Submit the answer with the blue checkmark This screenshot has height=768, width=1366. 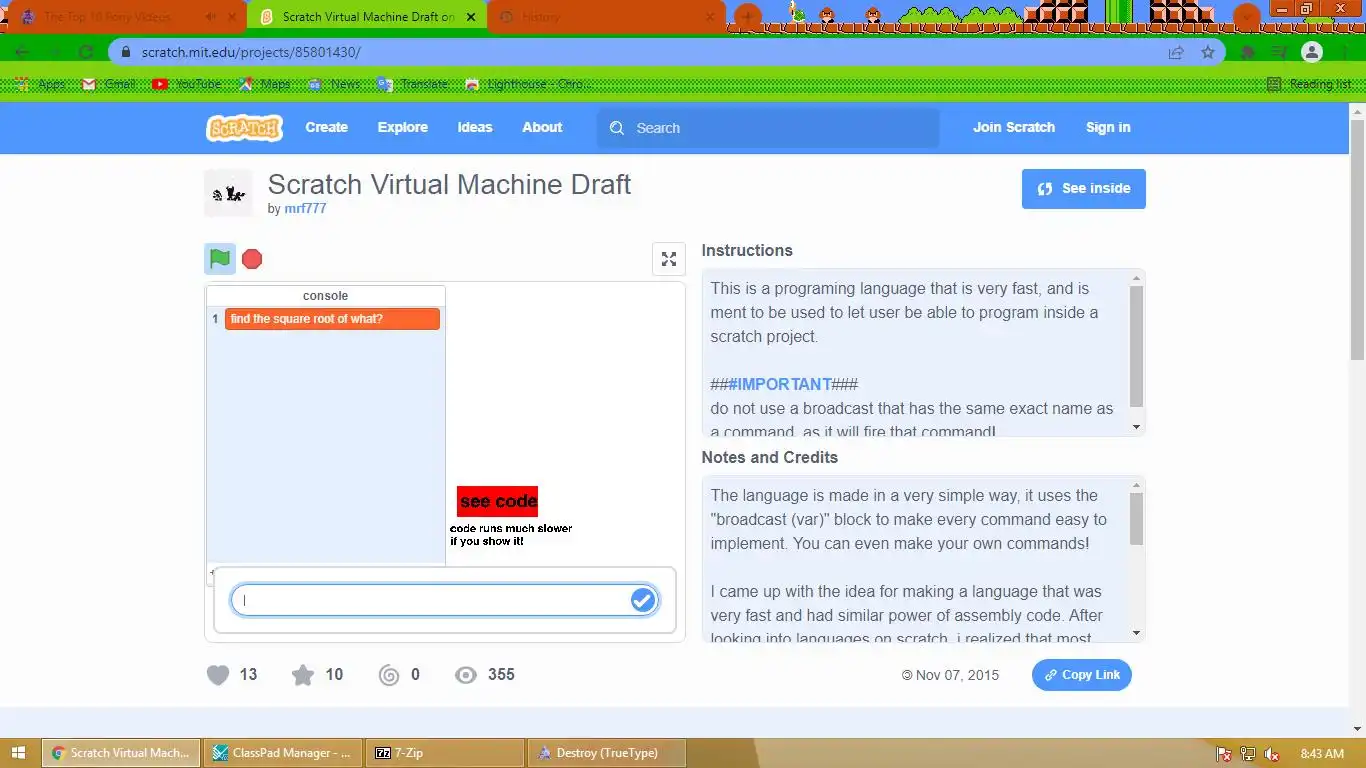pyautogui.click(x=643, y=600)
